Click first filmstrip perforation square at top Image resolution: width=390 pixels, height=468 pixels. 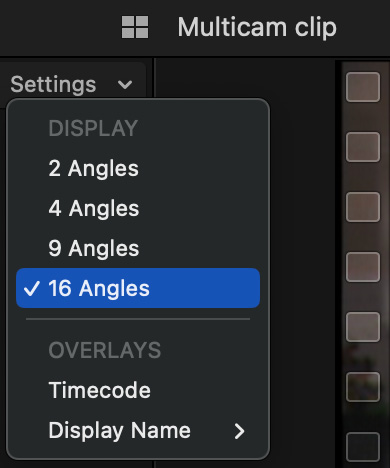pyautogui.click(x=363, y=87)
